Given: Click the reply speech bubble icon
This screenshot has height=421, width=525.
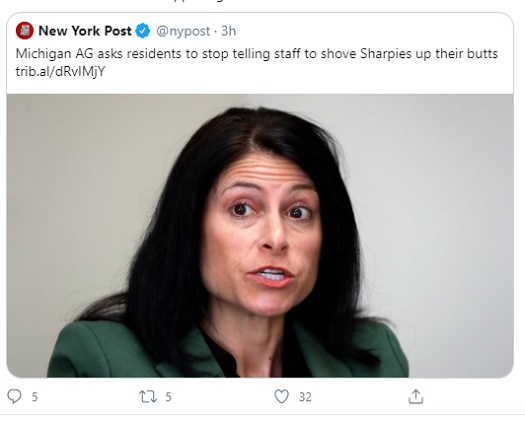Looking at the screenshot, I should click(x=14, y=396).
